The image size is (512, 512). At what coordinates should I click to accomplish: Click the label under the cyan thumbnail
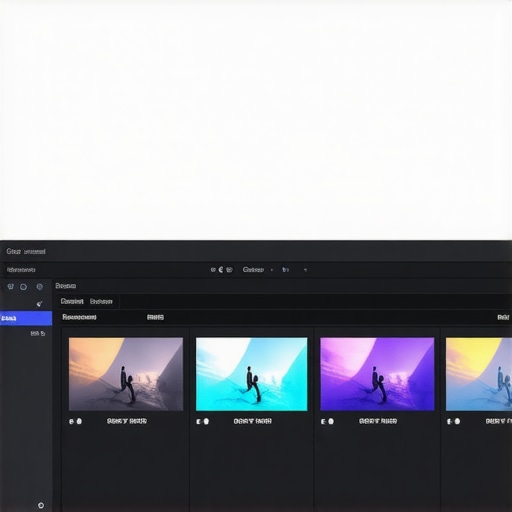(252, 421)
